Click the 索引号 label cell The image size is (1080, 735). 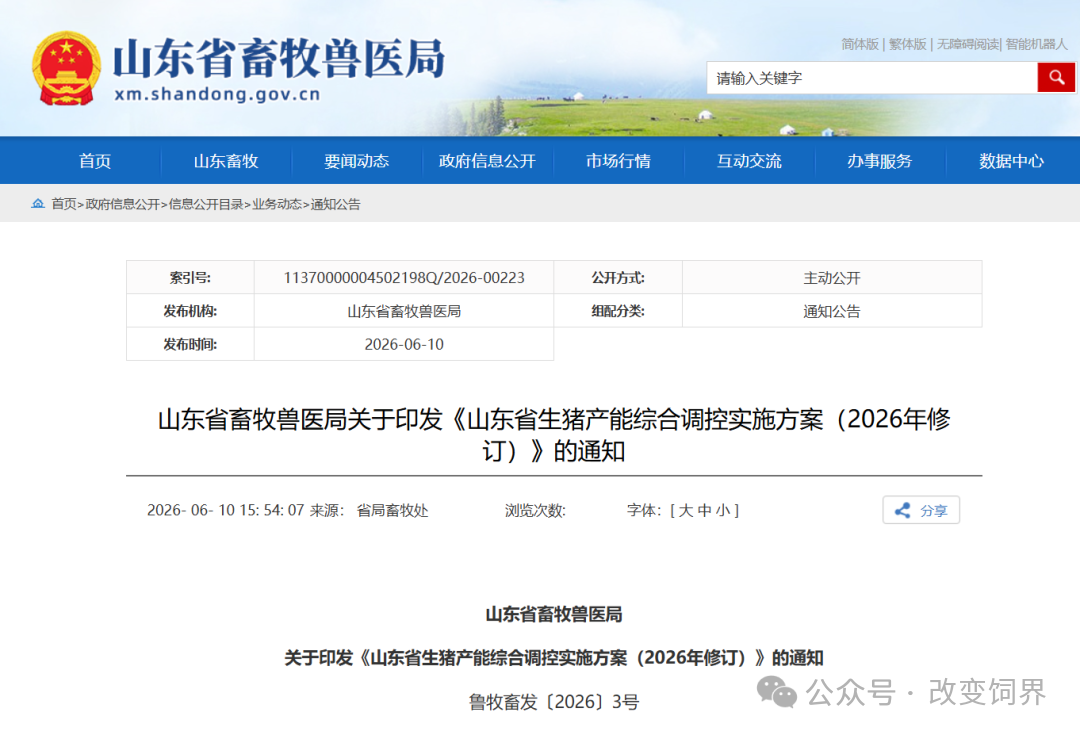pyautogui.click(x=190, y=278)
